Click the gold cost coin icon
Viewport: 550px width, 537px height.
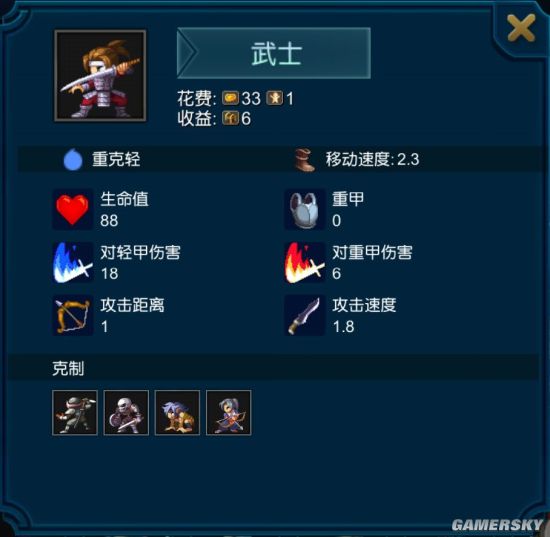(230, 99)
